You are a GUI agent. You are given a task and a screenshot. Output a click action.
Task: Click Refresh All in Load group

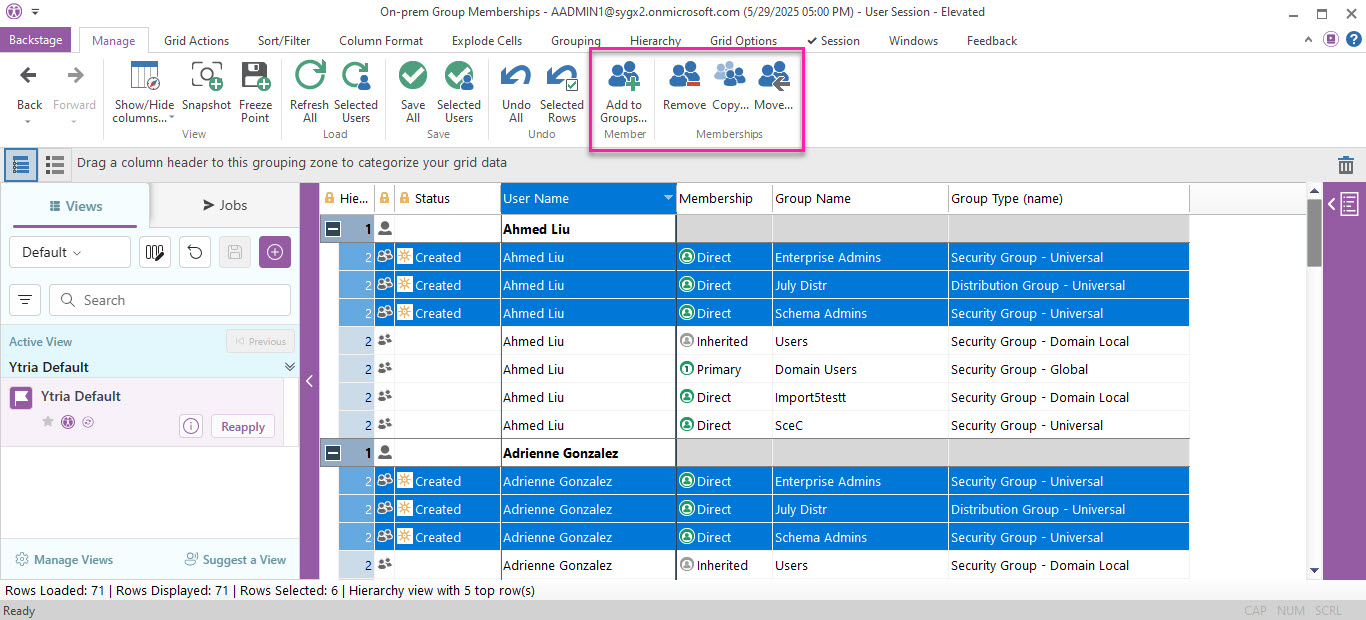[309, 78]
